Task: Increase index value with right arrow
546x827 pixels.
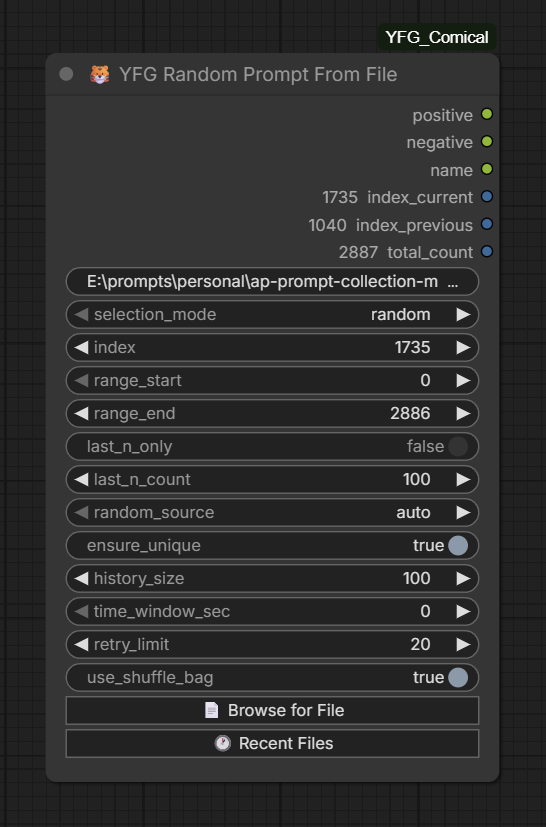Action: point(464,348)
